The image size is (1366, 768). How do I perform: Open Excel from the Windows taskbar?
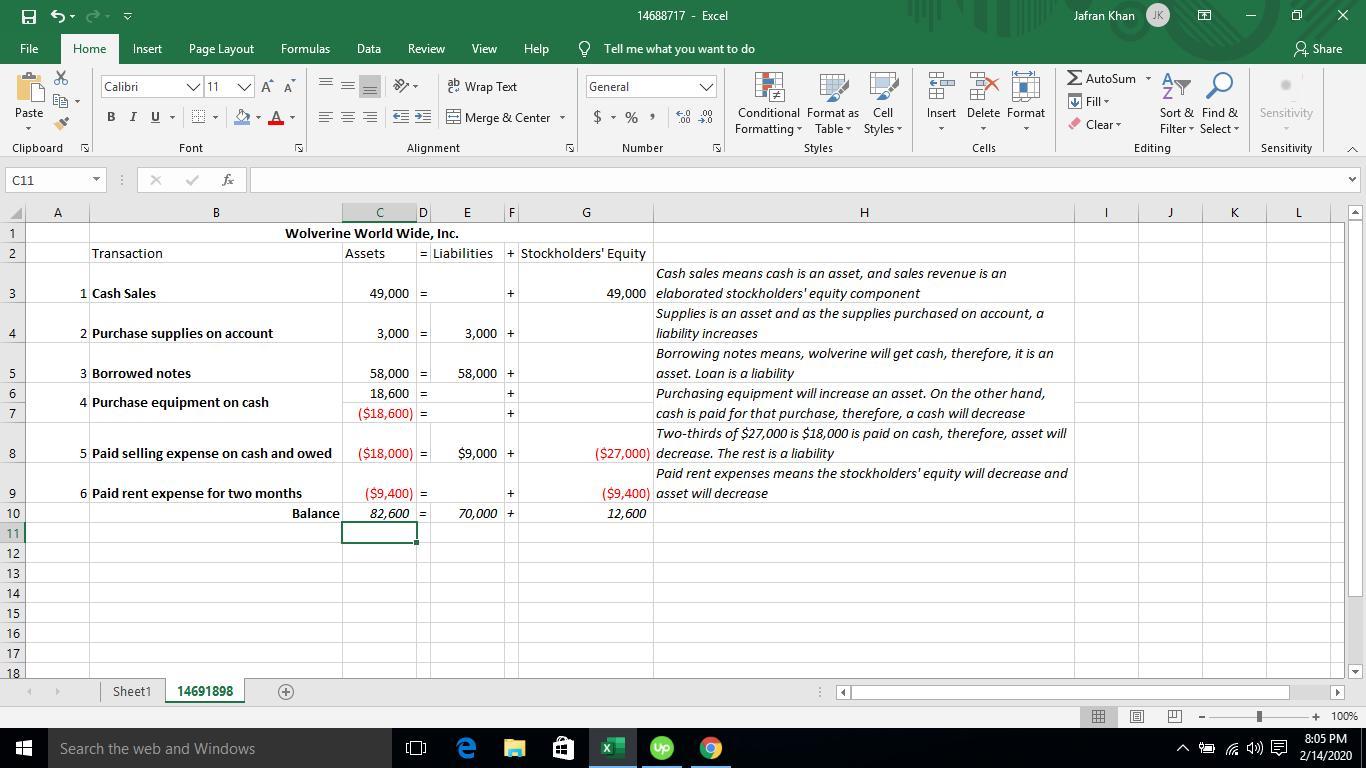(612, 748)
